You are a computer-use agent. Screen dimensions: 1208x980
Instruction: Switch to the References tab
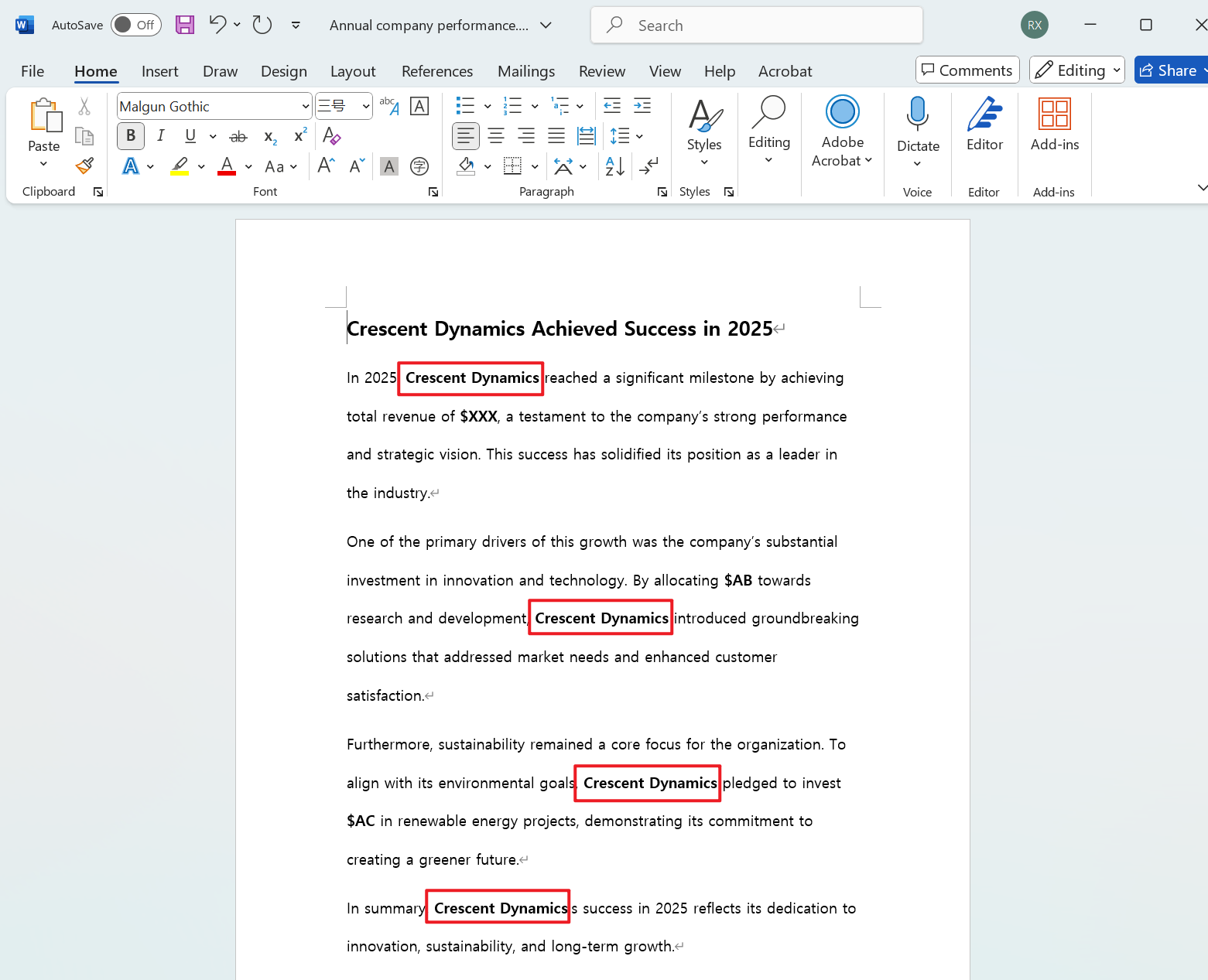pyautogui.click(x=436, y=71)
